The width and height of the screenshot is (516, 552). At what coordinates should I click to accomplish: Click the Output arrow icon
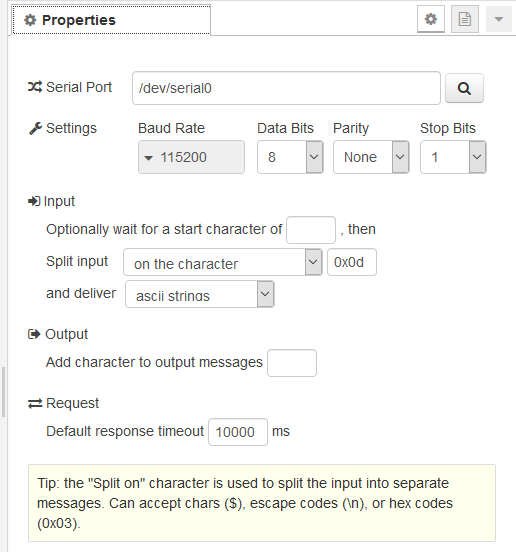point(34,334)
